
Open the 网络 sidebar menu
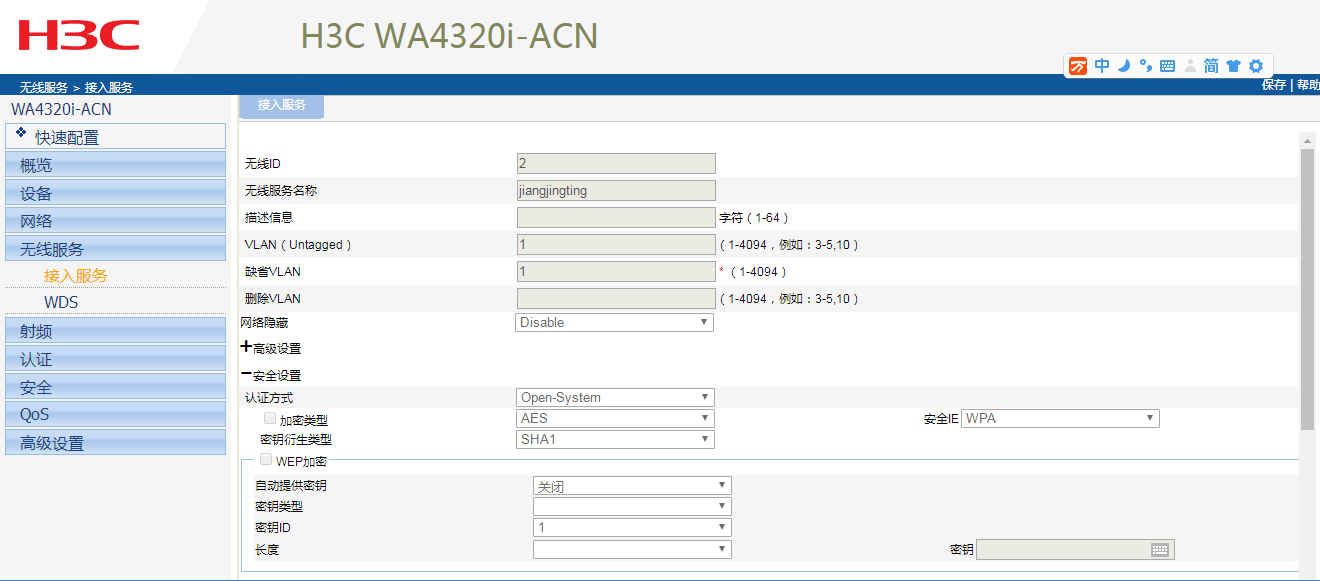[x=116, y=221]
